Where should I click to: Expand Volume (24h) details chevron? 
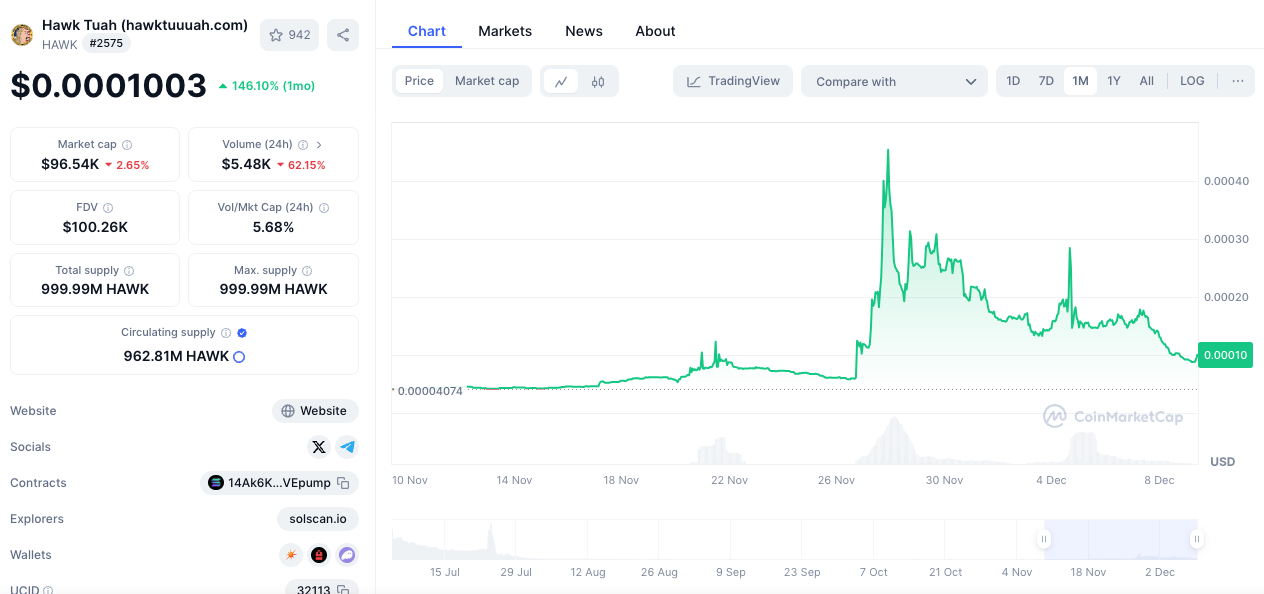pyautogui.click(x=319, y=145)
